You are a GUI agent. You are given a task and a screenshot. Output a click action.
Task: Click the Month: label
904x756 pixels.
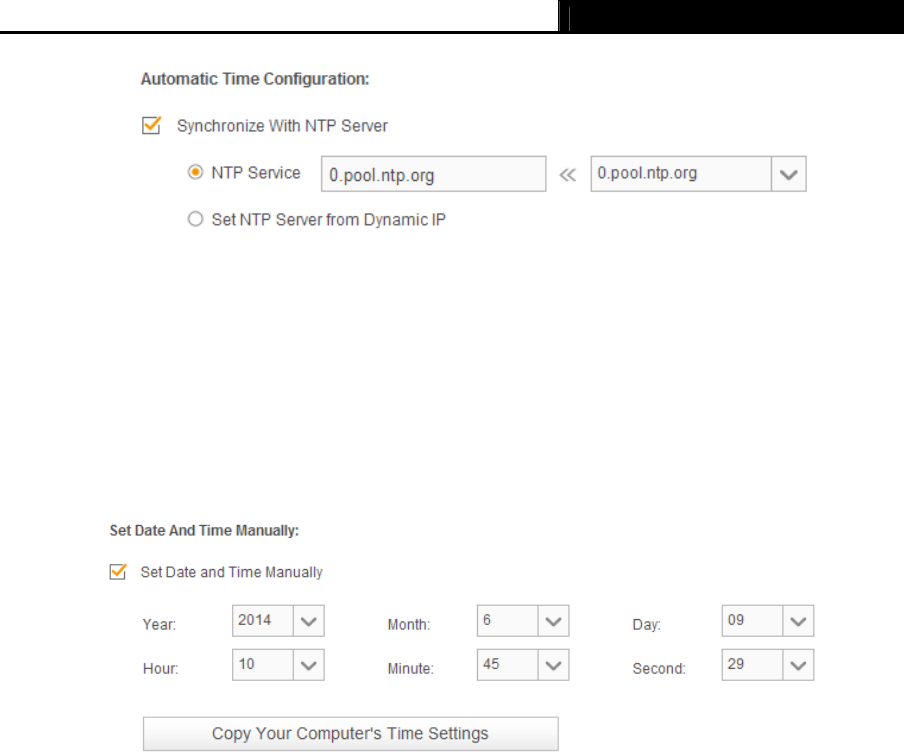[409, 625]
